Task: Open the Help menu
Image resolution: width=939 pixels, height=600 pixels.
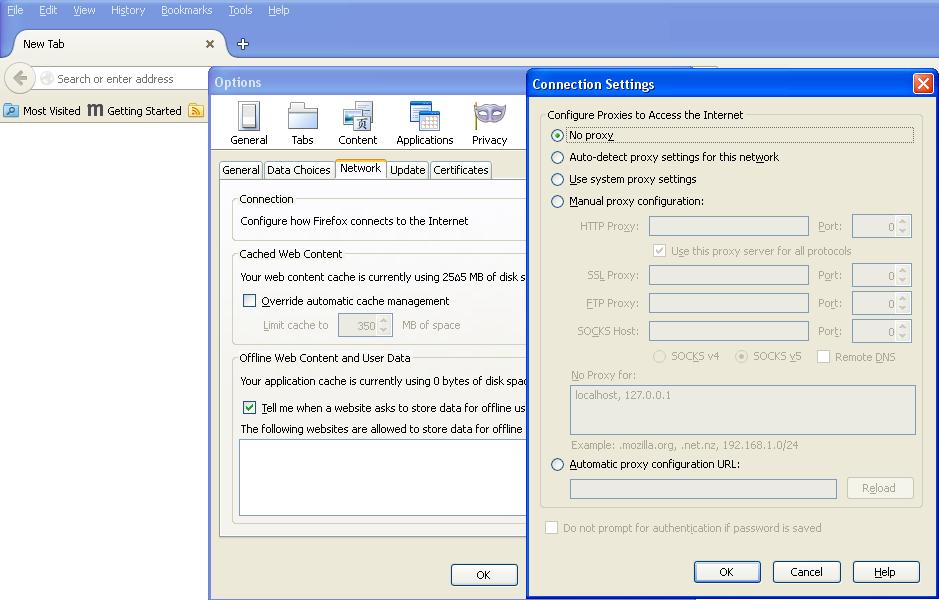Action: tap(278, 10)
